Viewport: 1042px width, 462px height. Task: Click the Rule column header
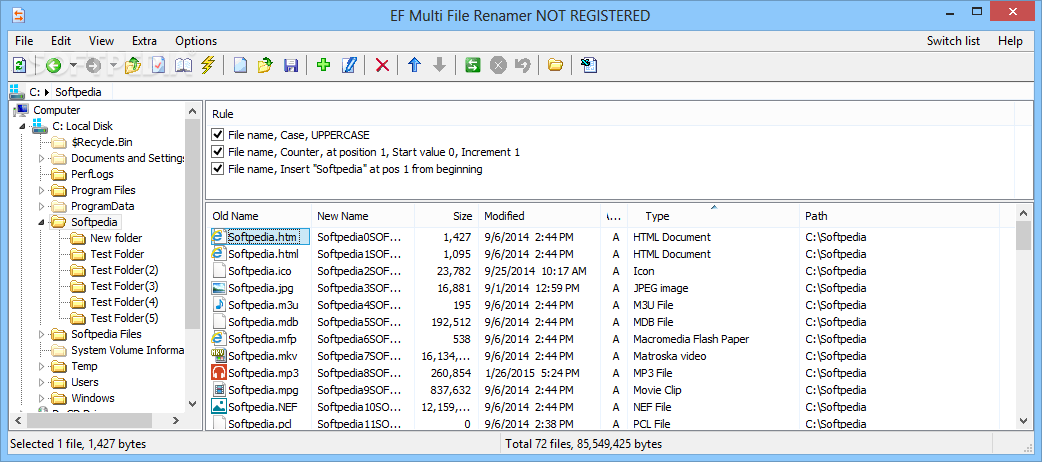click(611, 114)
